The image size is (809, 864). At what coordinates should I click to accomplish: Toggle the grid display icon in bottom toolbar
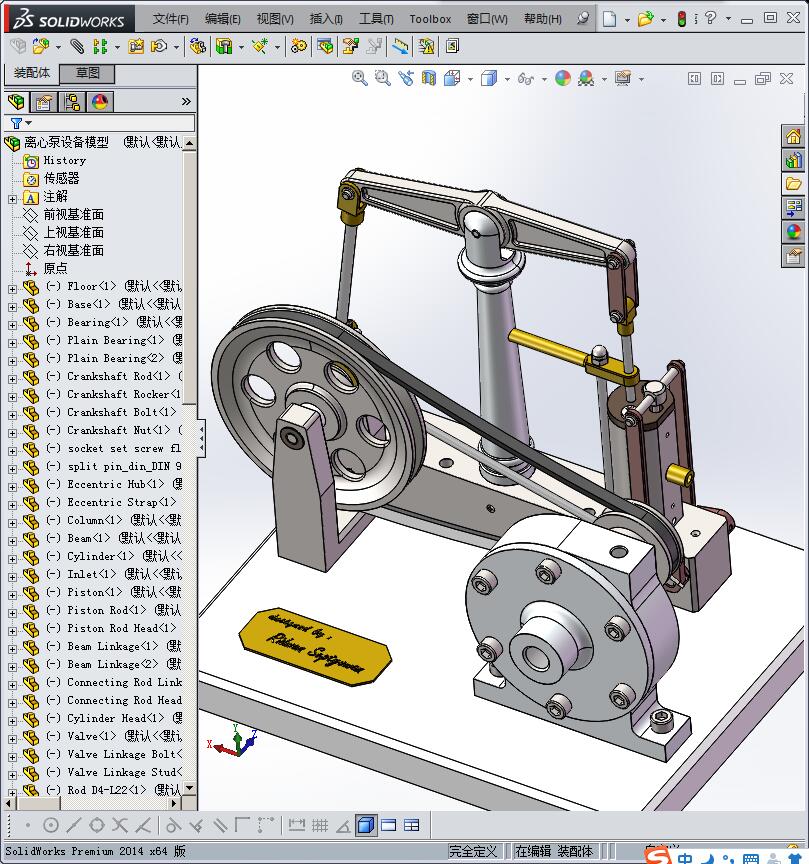(x=320, y=826)
